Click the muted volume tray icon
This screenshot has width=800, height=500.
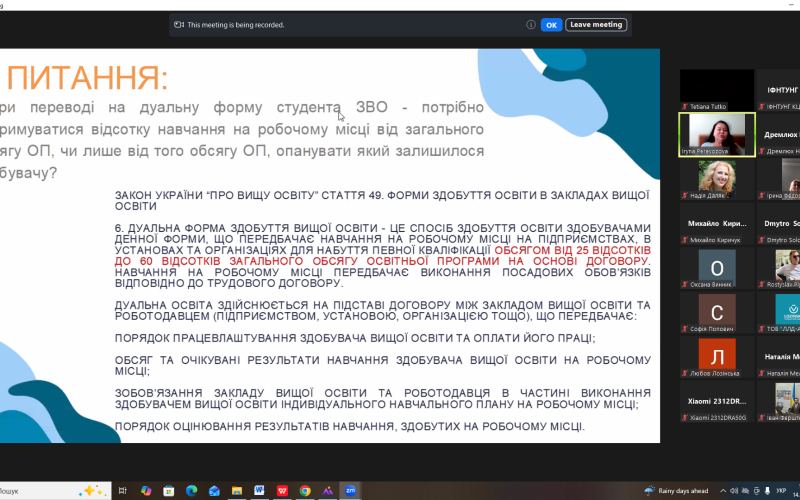click(734, 491)
